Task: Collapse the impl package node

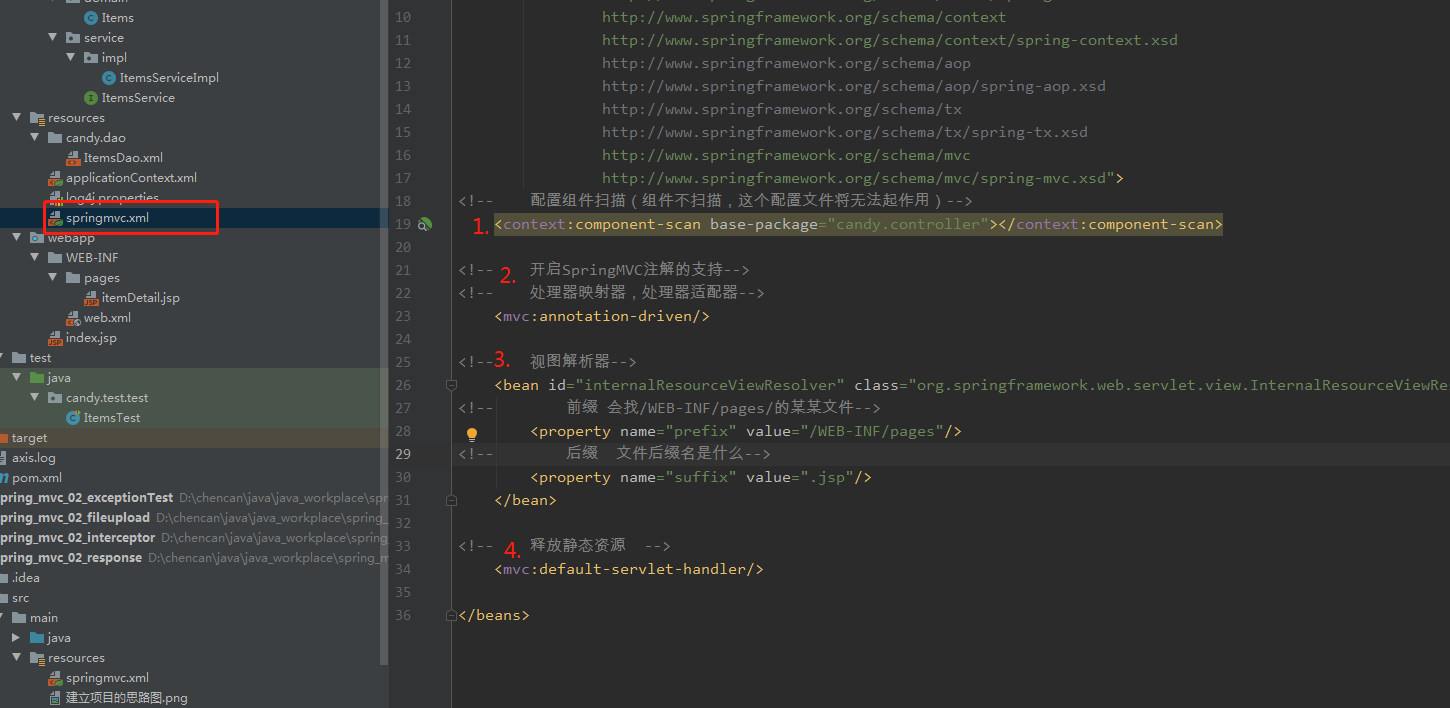Action: coord(71,58)
